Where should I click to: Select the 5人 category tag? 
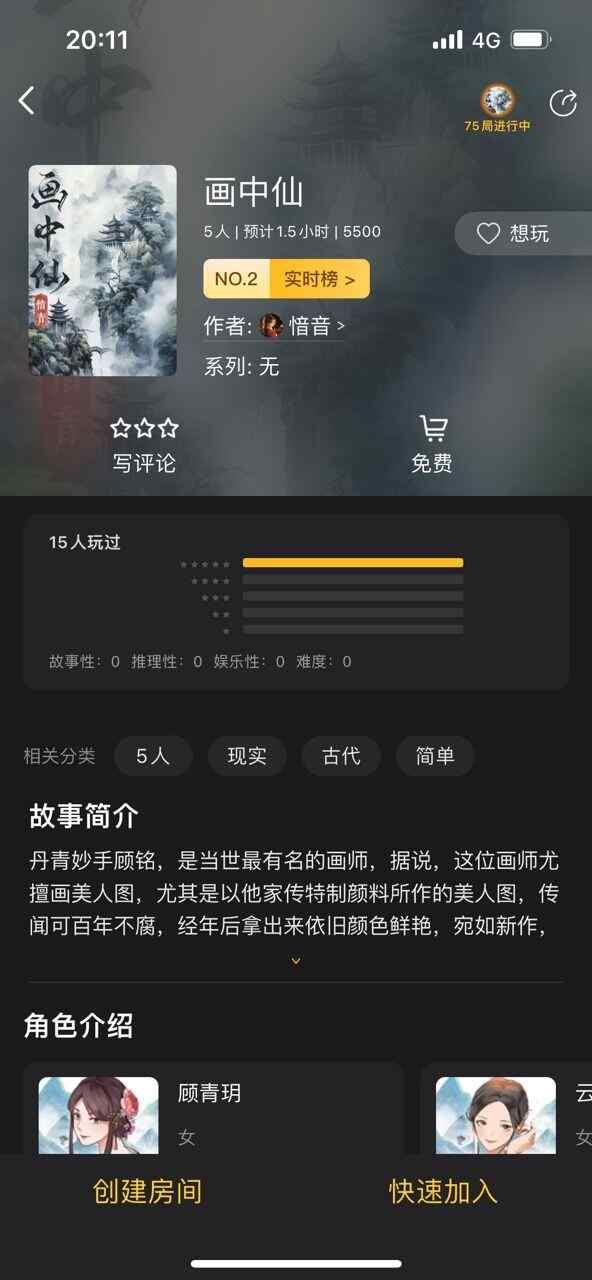[x=153, y=756]
